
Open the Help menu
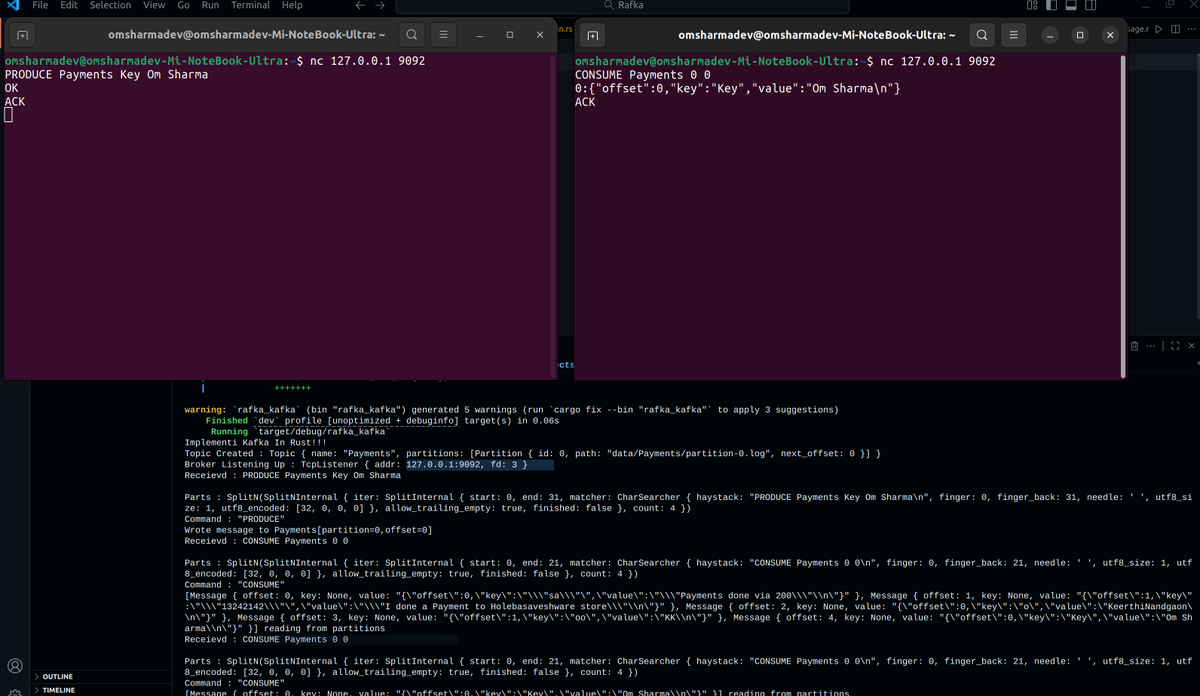pyautogui.click(x=292, y=5)
